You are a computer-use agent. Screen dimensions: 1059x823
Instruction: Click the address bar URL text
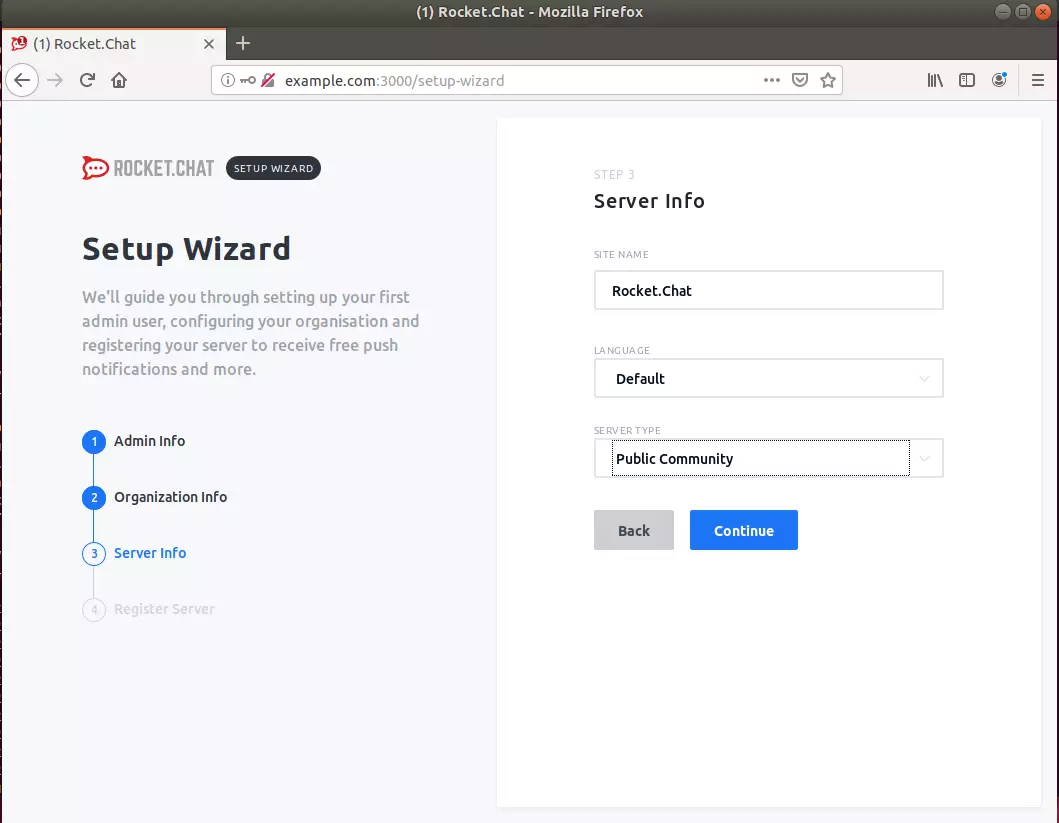click(394, 80)
